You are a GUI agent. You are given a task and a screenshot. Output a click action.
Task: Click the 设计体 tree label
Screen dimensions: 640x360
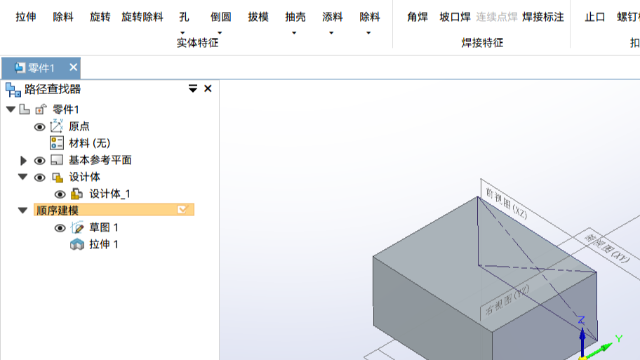[x=84, y=177]
